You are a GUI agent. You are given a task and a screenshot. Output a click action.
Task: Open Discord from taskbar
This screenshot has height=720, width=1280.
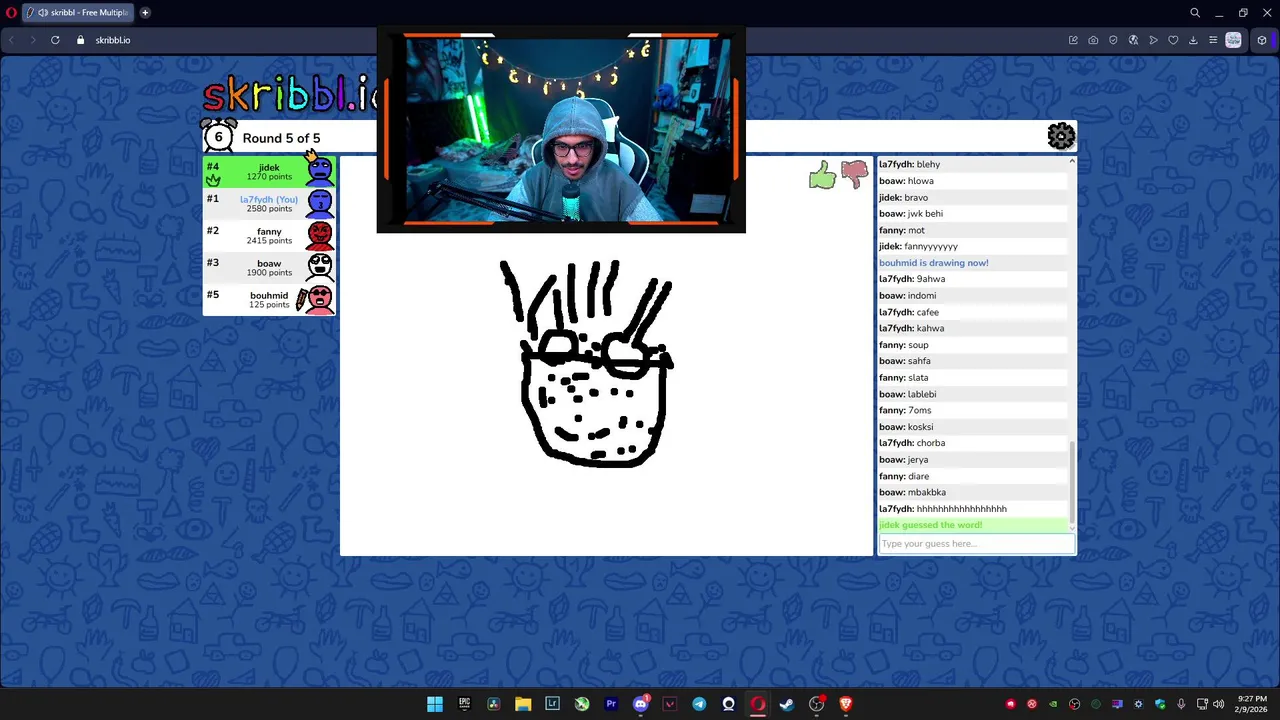[641, 704]
